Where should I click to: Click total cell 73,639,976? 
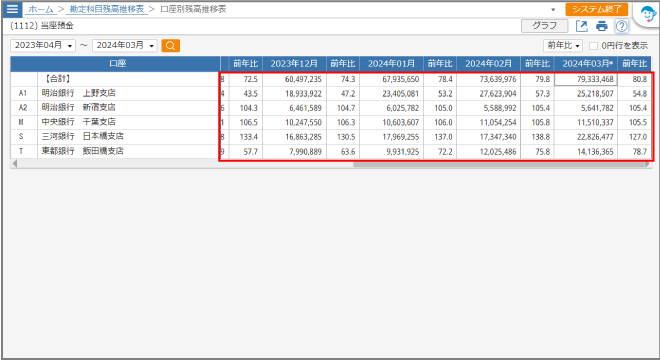pos(489,79)
